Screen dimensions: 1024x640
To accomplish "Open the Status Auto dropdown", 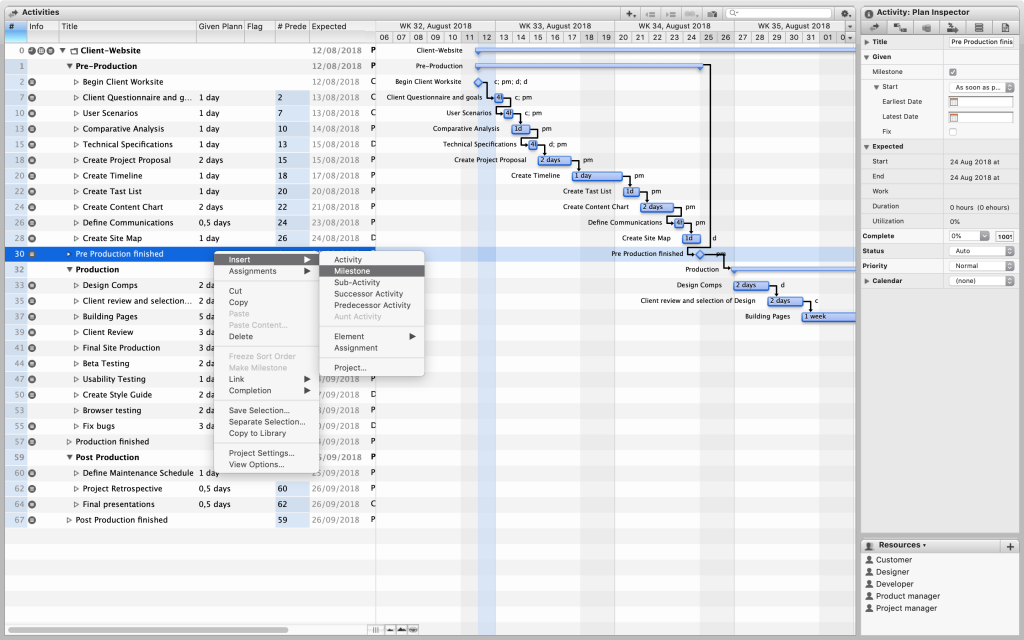I will (981, 251).
